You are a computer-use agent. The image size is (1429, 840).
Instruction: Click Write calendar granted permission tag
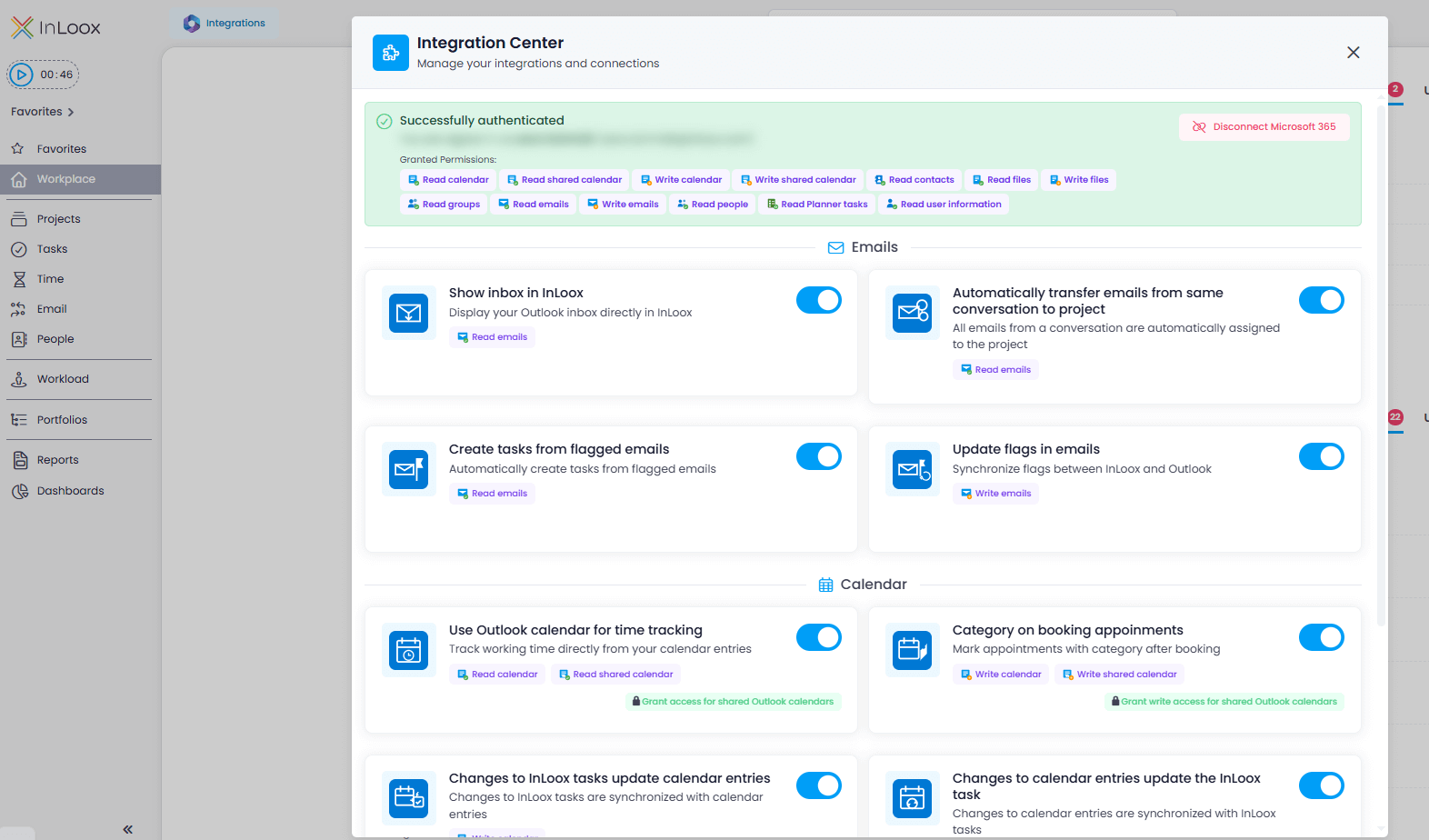(x=682, y=180)
